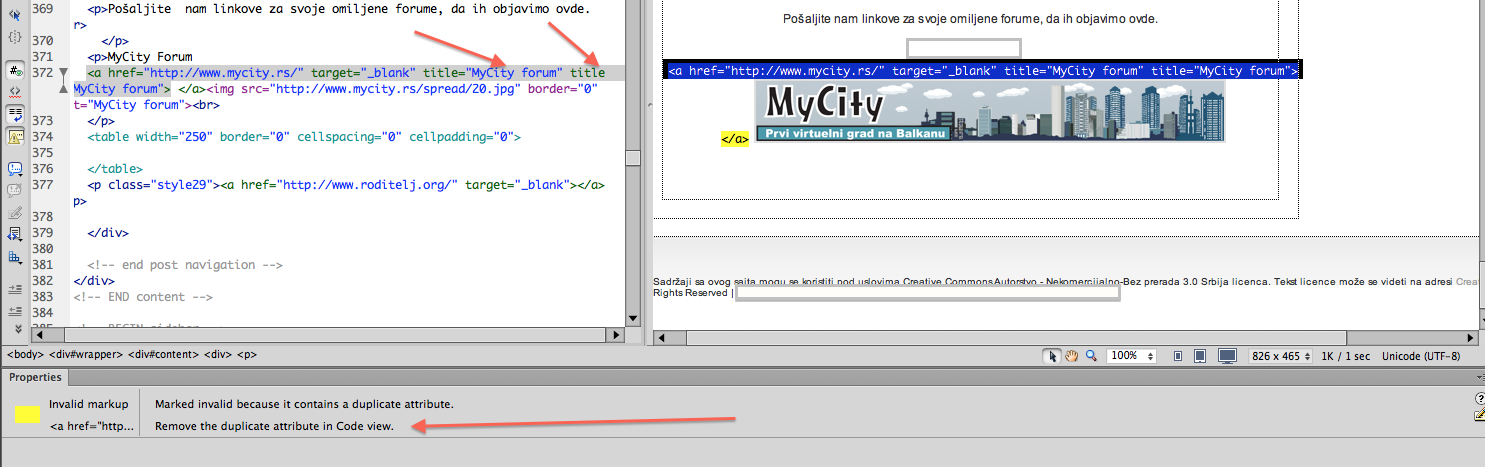Click the "1K / 1 sec" download indicator

pos(1346,356)
